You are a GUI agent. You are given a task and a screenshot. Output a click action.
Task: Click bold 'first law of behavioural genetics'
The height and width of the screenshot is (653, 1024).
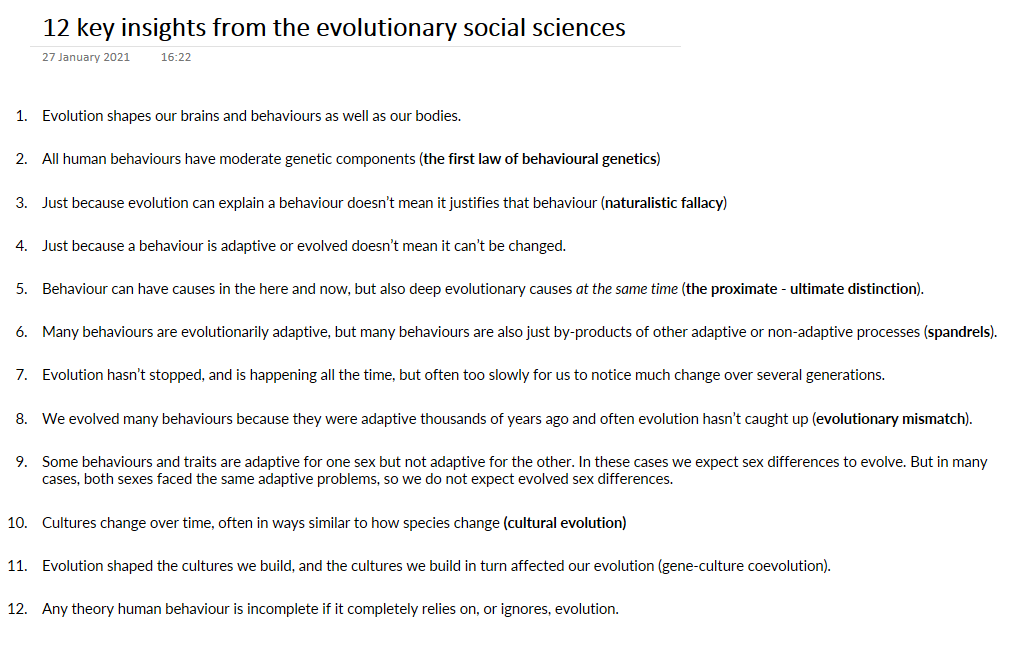(541, 159)
